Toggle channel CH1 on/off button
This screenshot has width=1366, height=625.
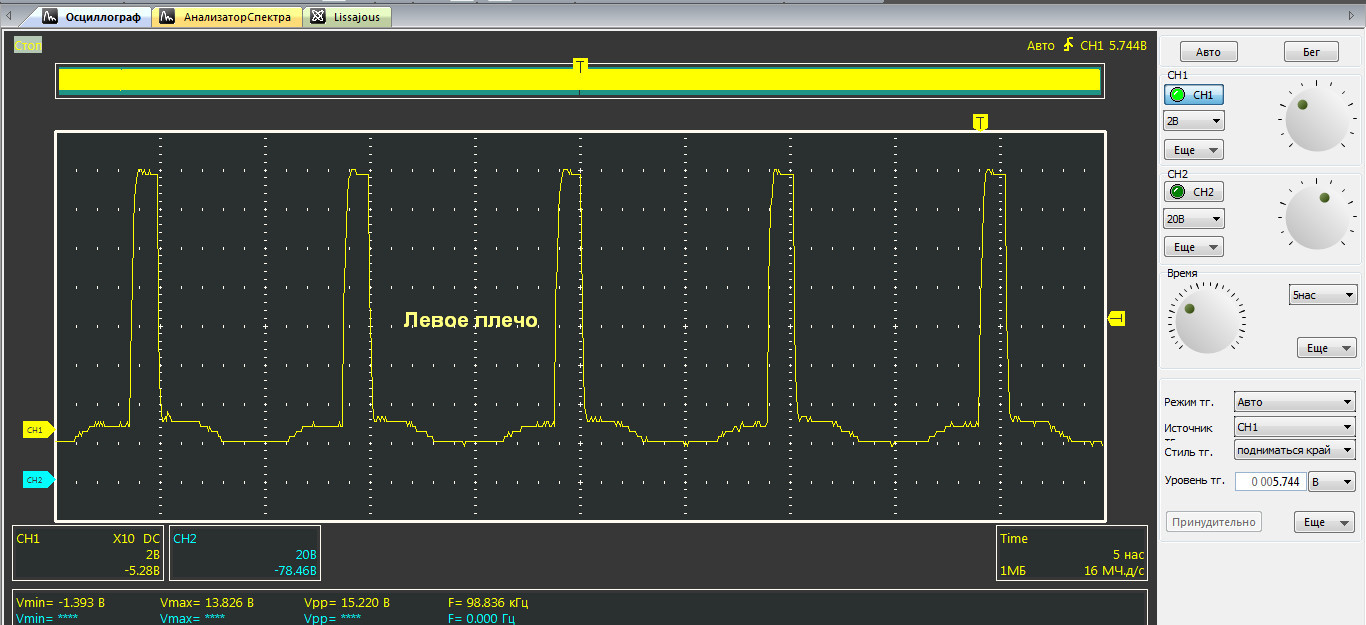tap(1193, 95)
